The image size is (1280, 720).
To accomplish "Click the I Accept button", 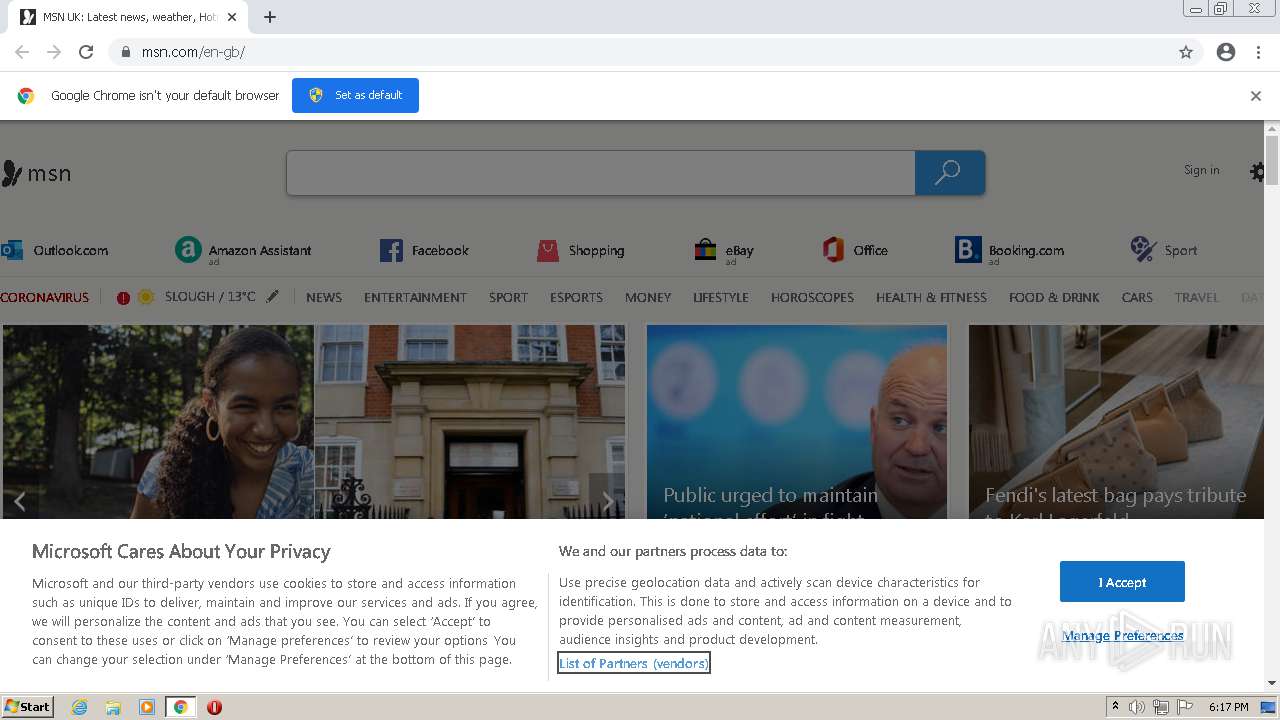I will pyautogui.click(x=1122, y=582).
